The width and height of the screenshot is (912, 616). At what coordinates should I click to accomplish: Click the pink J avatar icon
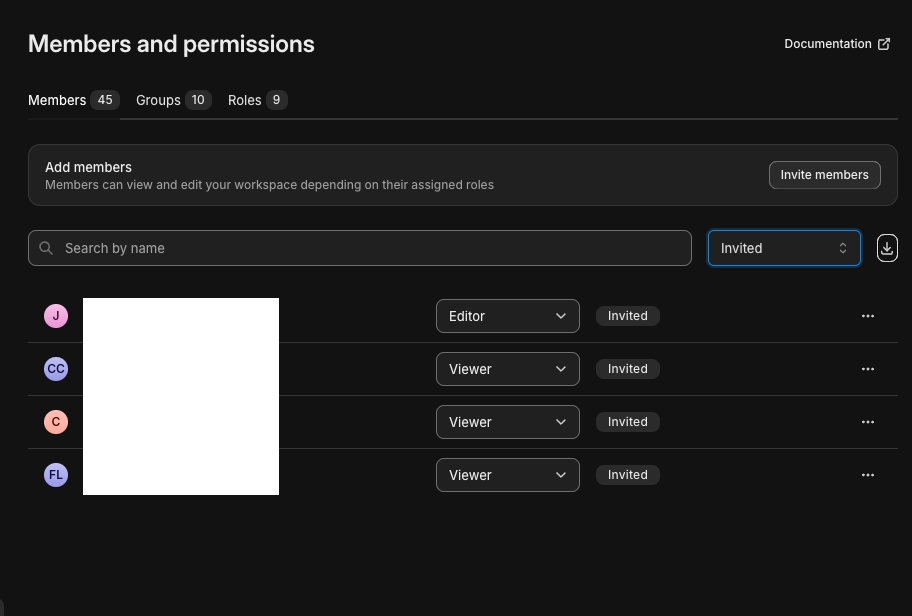56,316
